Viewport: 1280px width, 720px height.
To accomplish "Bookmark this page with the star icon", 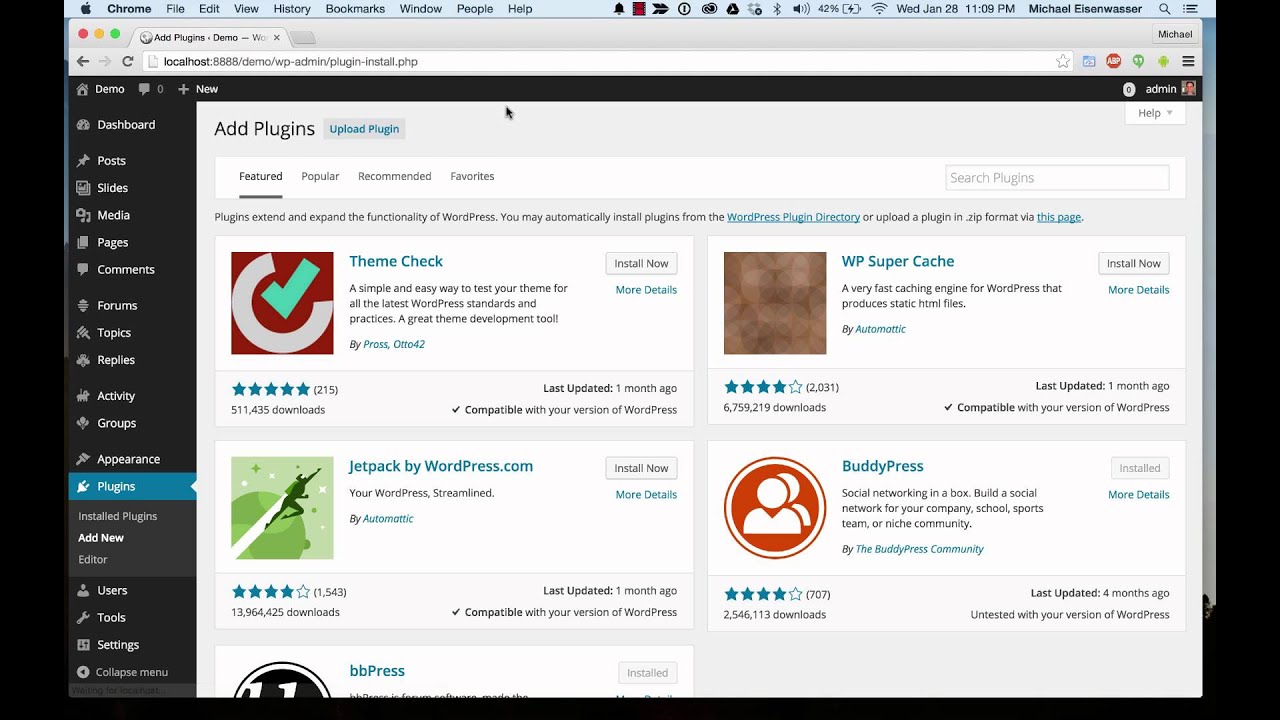I will (1062, 62).
